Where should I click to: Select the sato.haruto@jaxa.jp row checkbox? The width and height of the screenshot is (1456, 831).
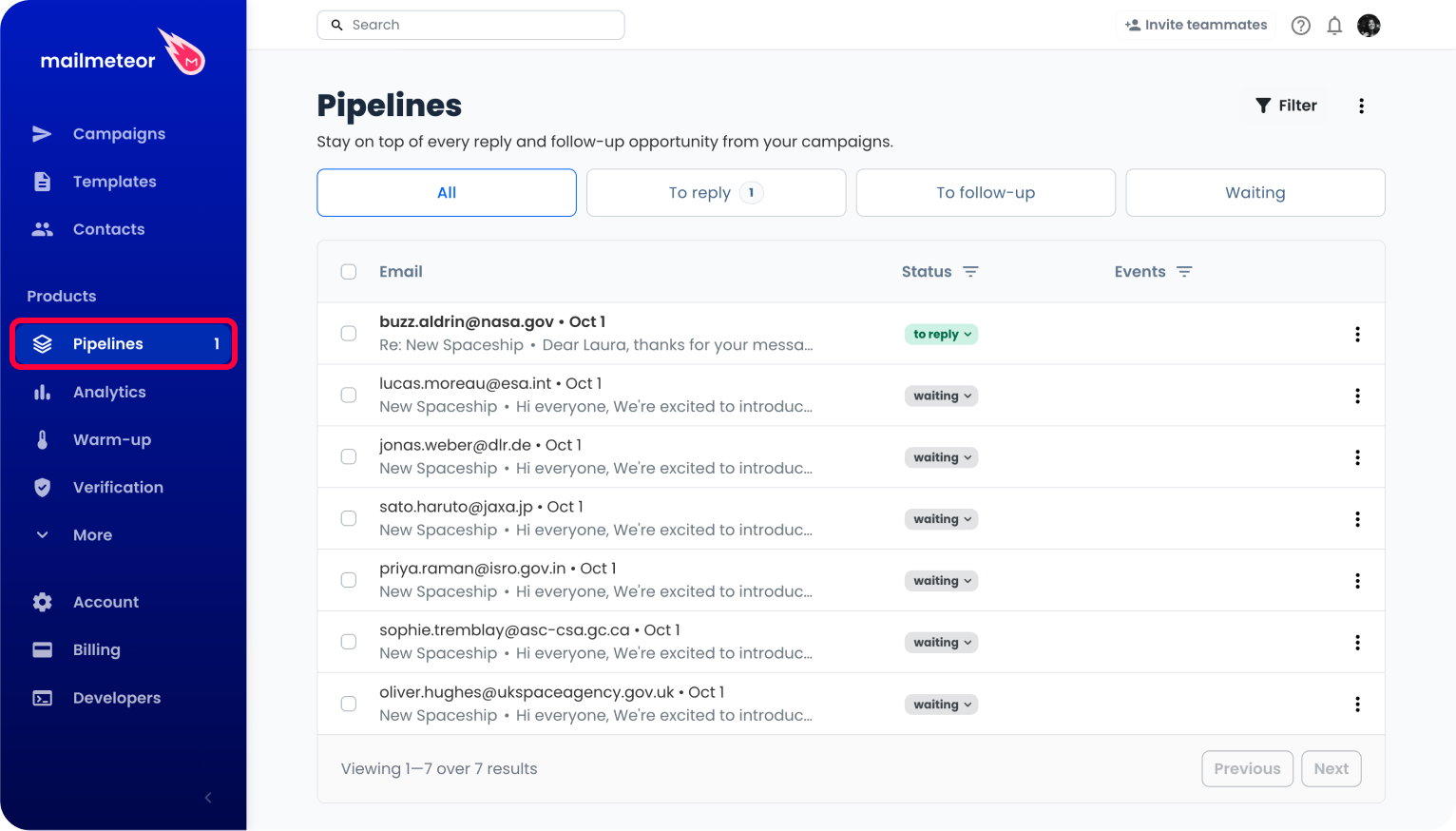click(x=349, y=519)
